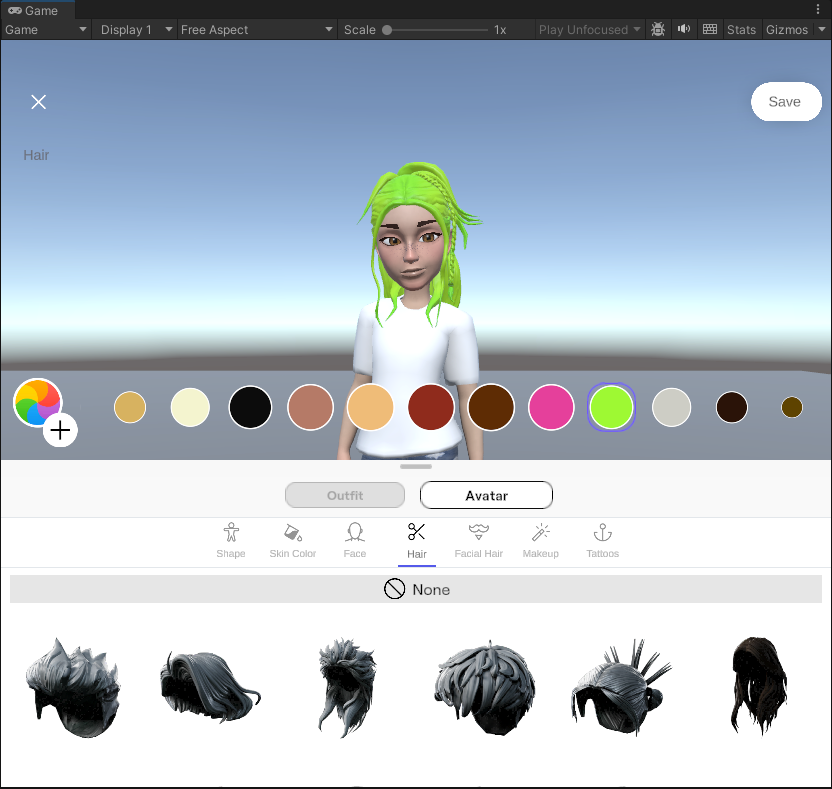Open the Play Unfocused dropdown
Image resolution: width=832 pixels, height=789 pixels.
pyautogui.click(x=589, y=30)
